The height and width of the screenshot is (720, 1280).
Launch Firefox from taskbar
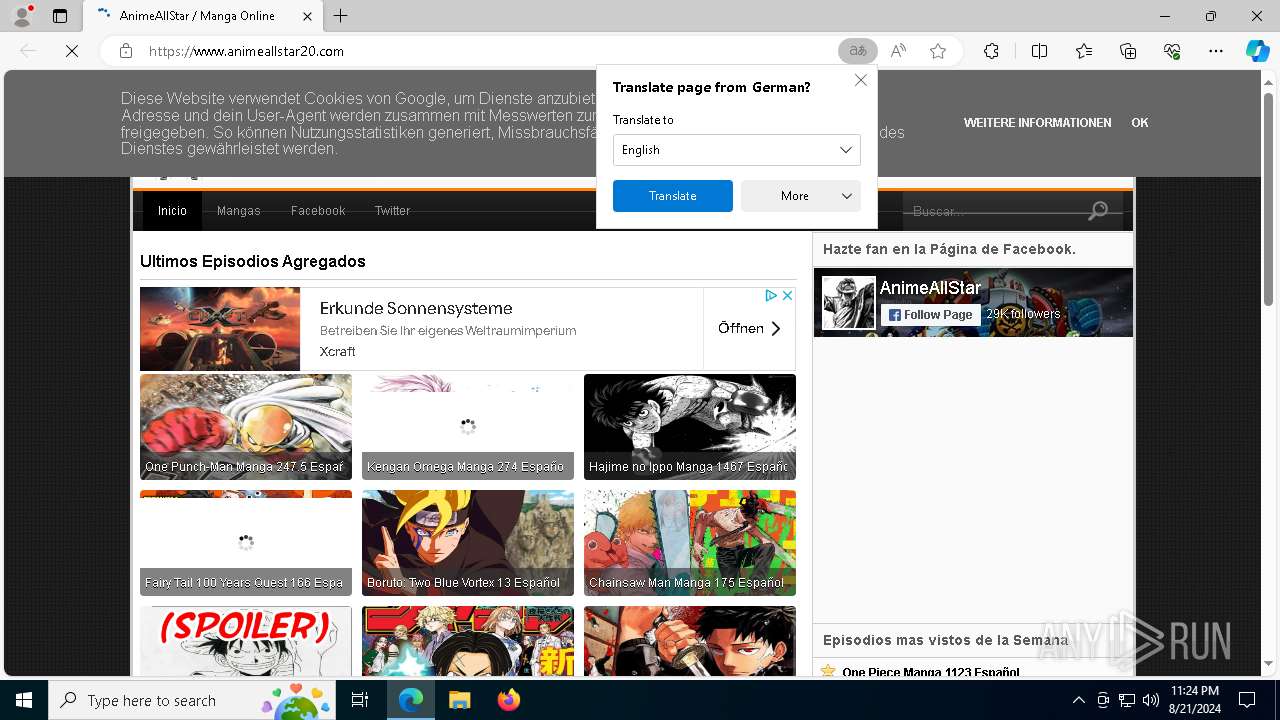(x=508, y=700)
